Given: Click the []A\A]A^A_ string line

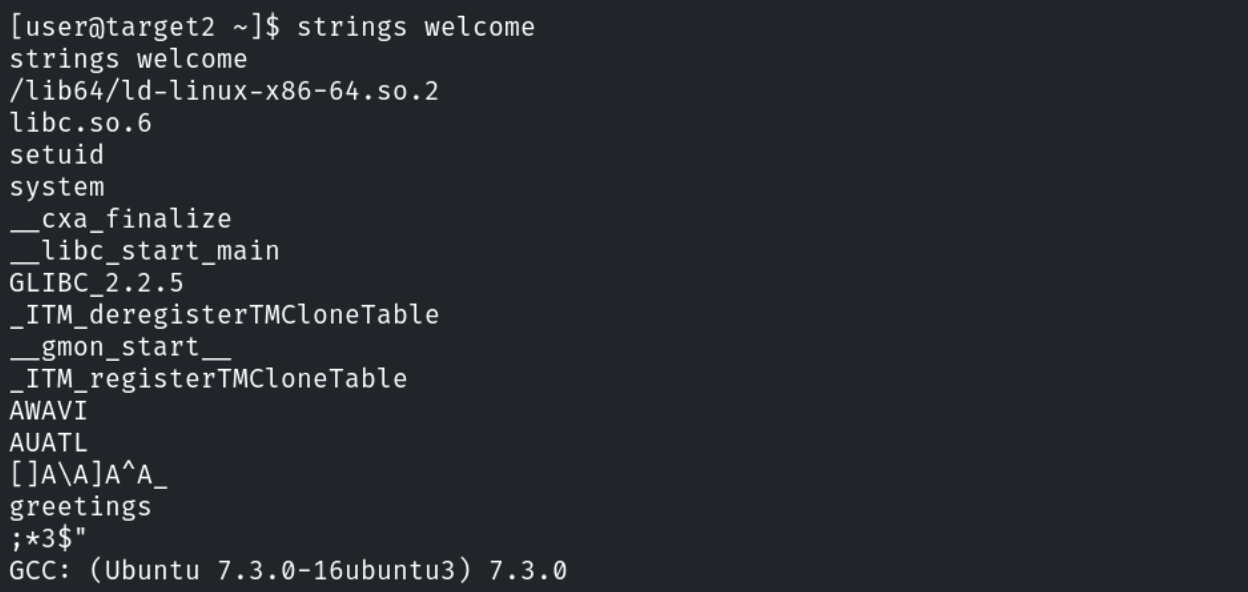Looking at the screenshot, I should pyautogui.click(x=89, y=475).
